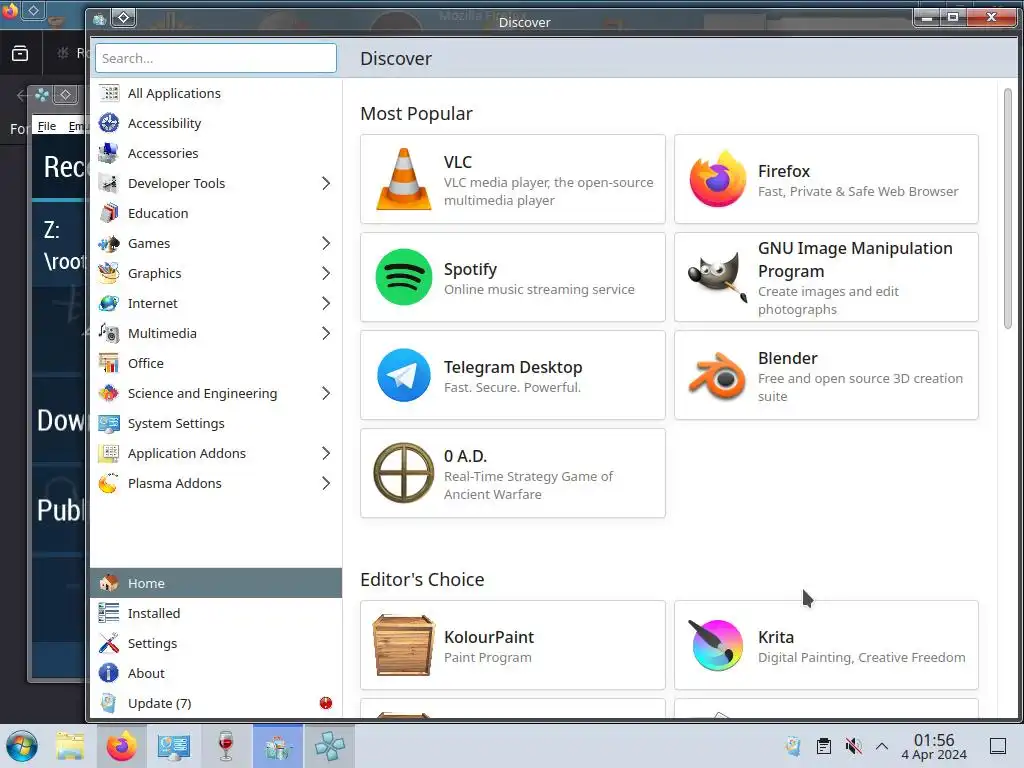Click the Accessories category icon
The height and width of the screenshot is (768, 1024).
[x=109, y=153]
